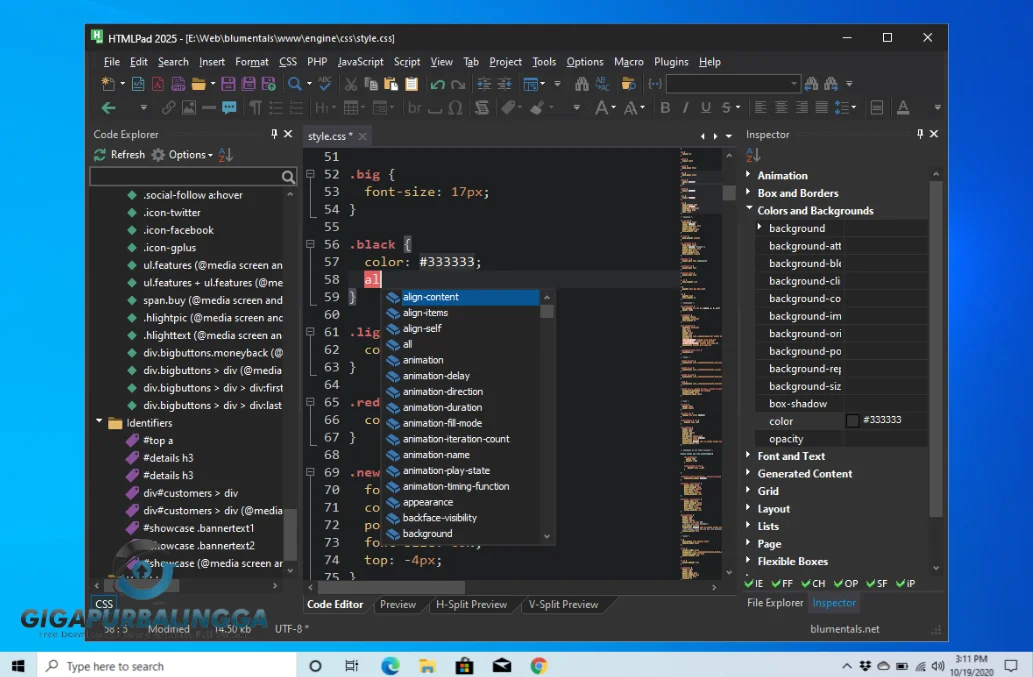Collapse the Colors and Backgrounds category

pos(749,209)
